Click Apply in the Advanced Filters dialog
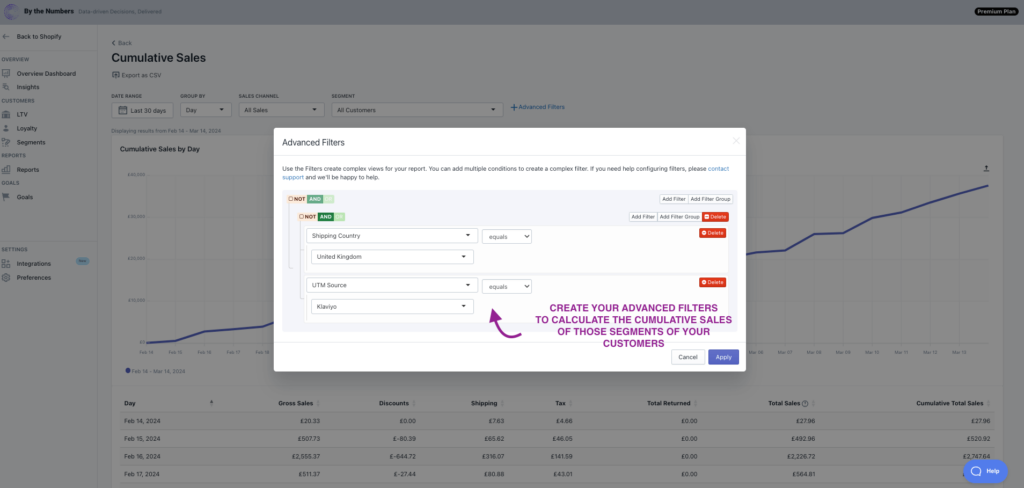 [724, 357]
